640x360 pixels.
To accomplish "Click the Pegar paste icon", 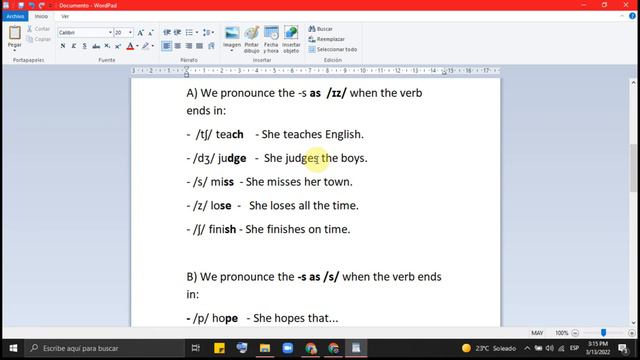I will [x=15, y=33].
